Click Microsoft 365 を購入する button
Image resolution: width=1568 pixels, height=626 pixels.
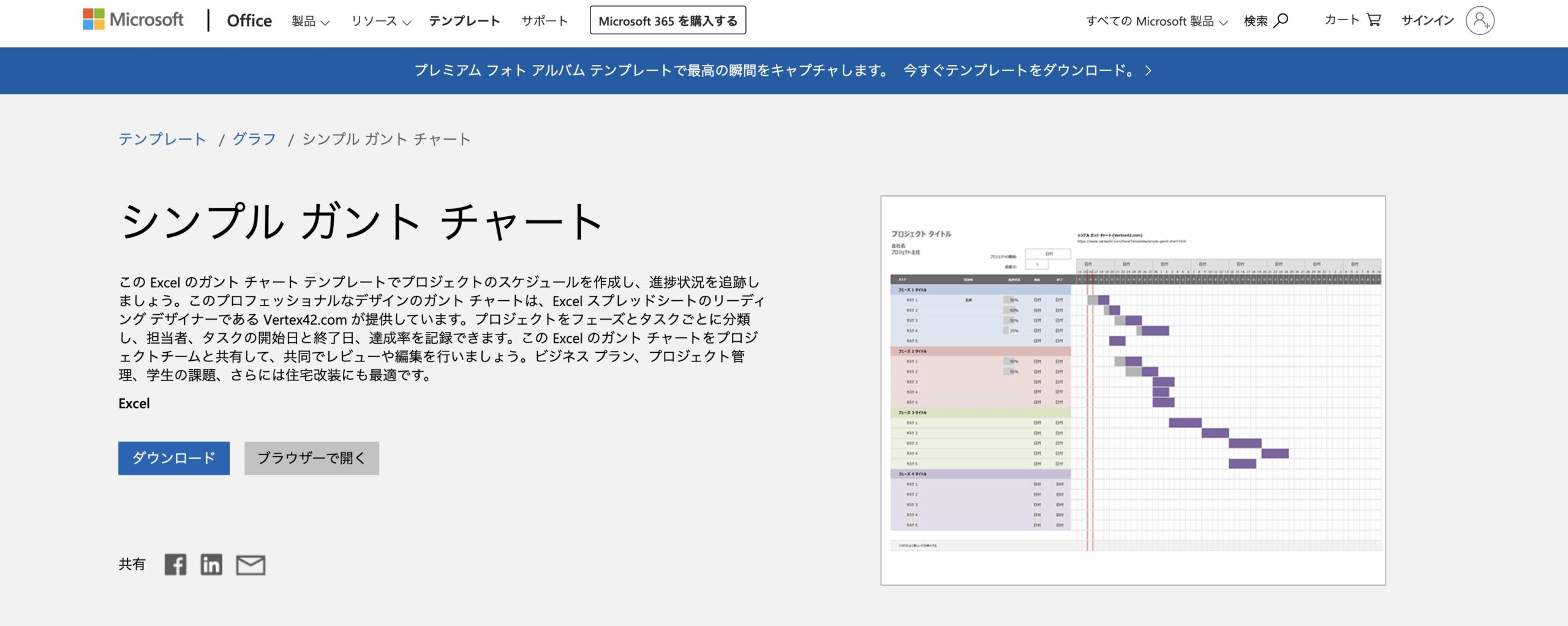pos(668,20)
